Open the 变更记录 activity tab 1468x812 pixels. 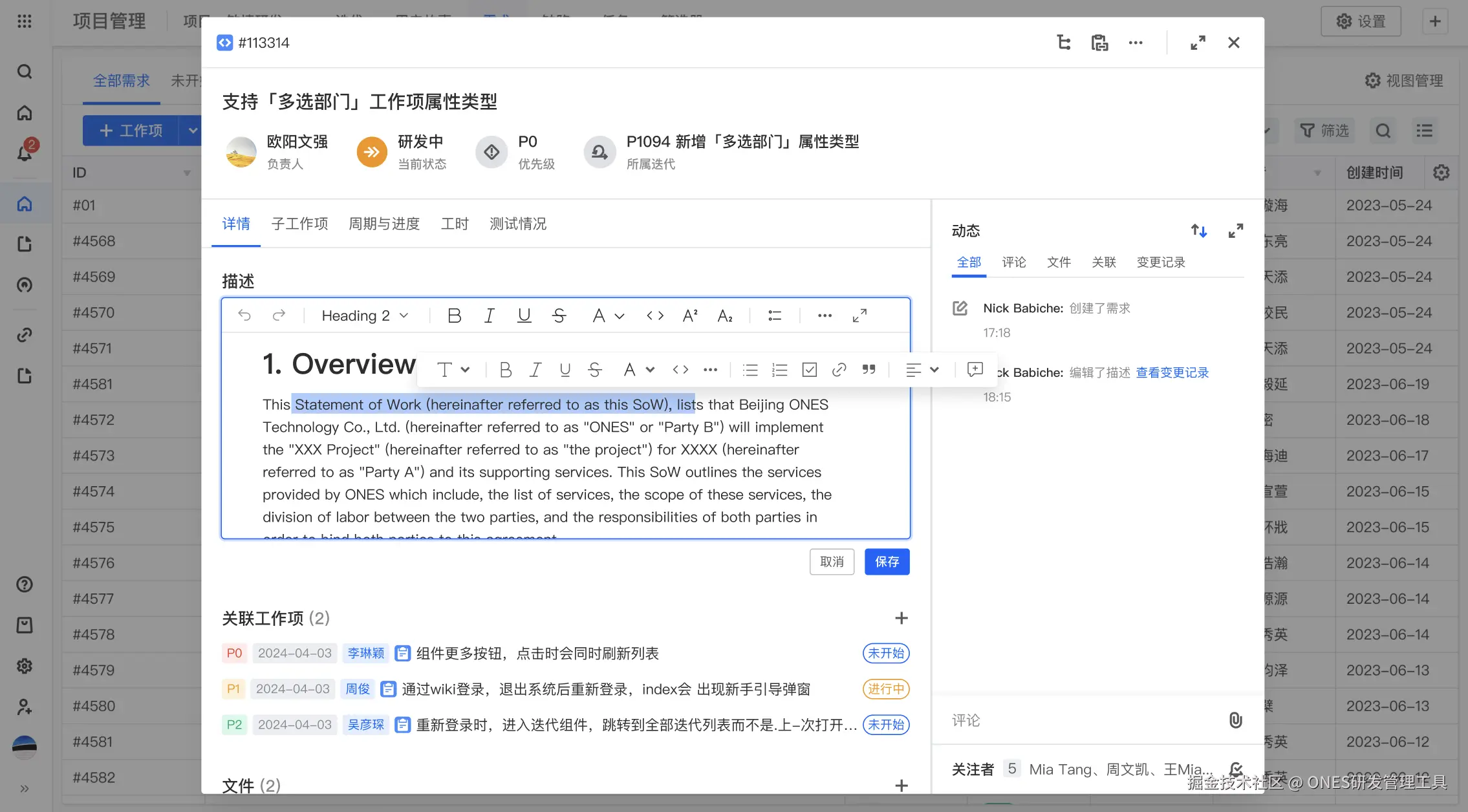(1161, 262)
